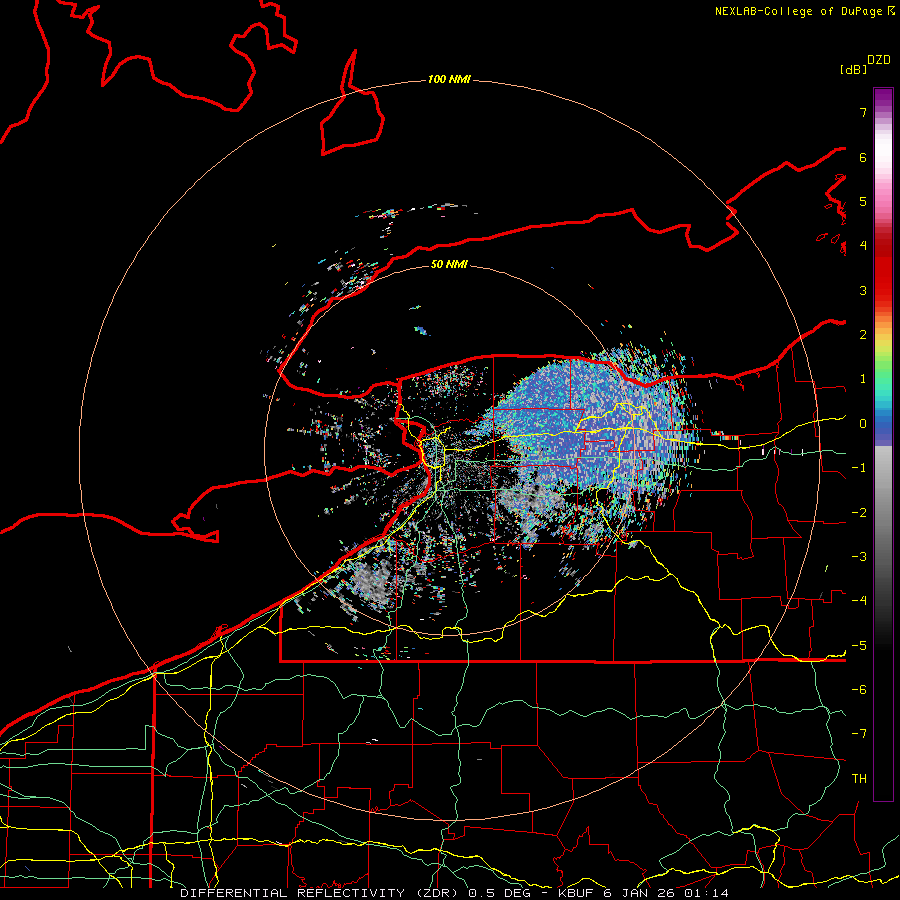Click the legend value 1
This screenshot has height=900, width=900.
click(863, 379)
